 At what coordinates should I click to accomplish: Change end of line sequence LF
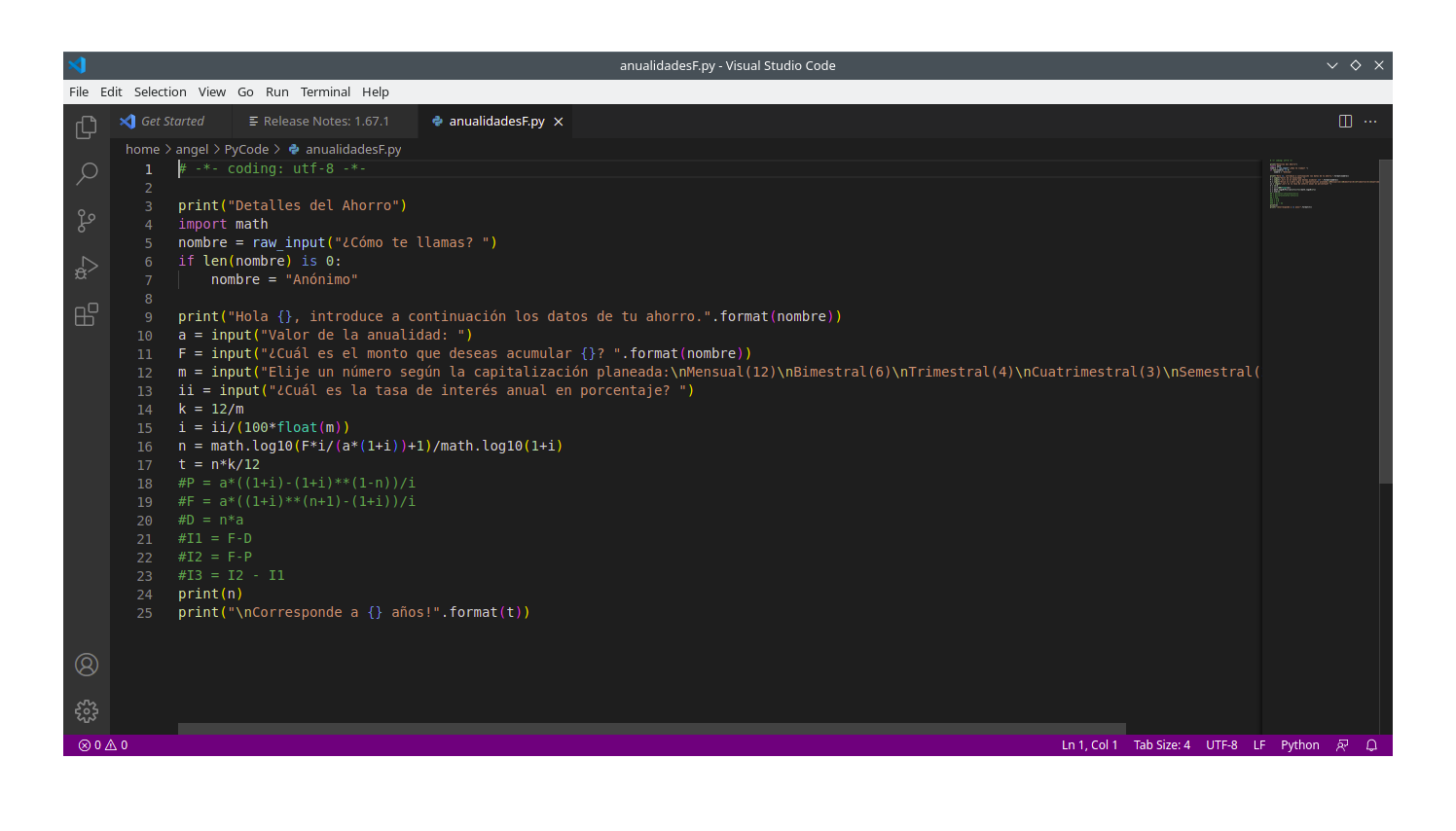[x=1259, y=745]
